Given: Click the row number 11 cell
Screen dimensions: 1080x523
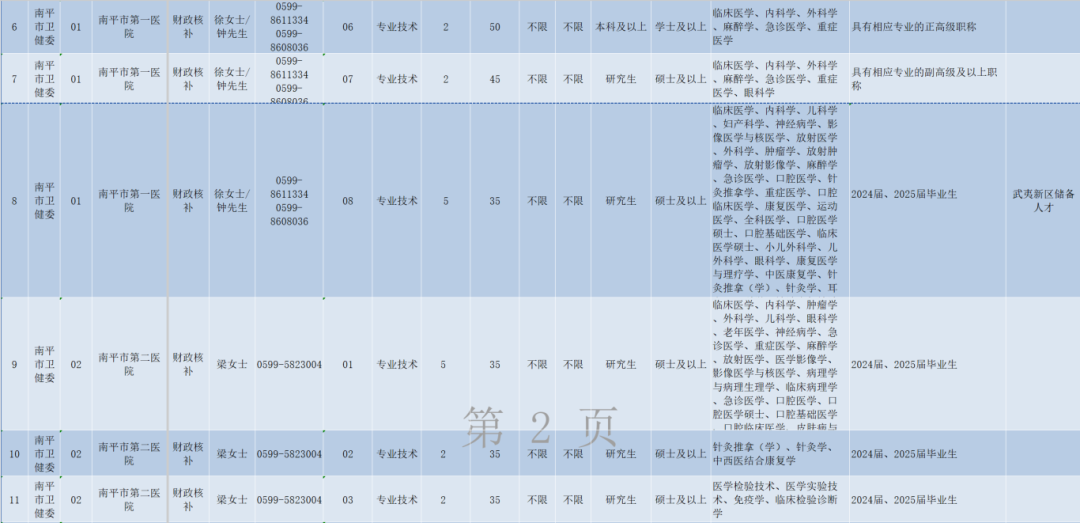Looking at the screenshot, I should pyautogui.click(x=14, y=499).
